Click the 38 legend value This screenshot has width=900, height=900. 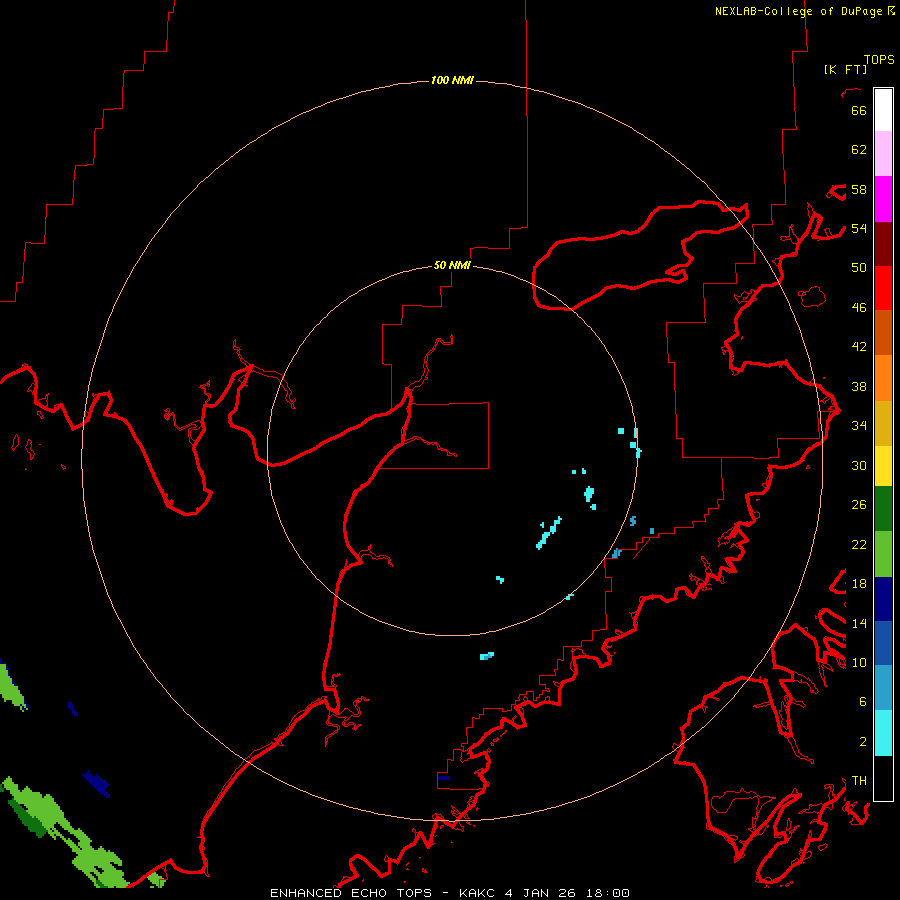coord(859,386)
